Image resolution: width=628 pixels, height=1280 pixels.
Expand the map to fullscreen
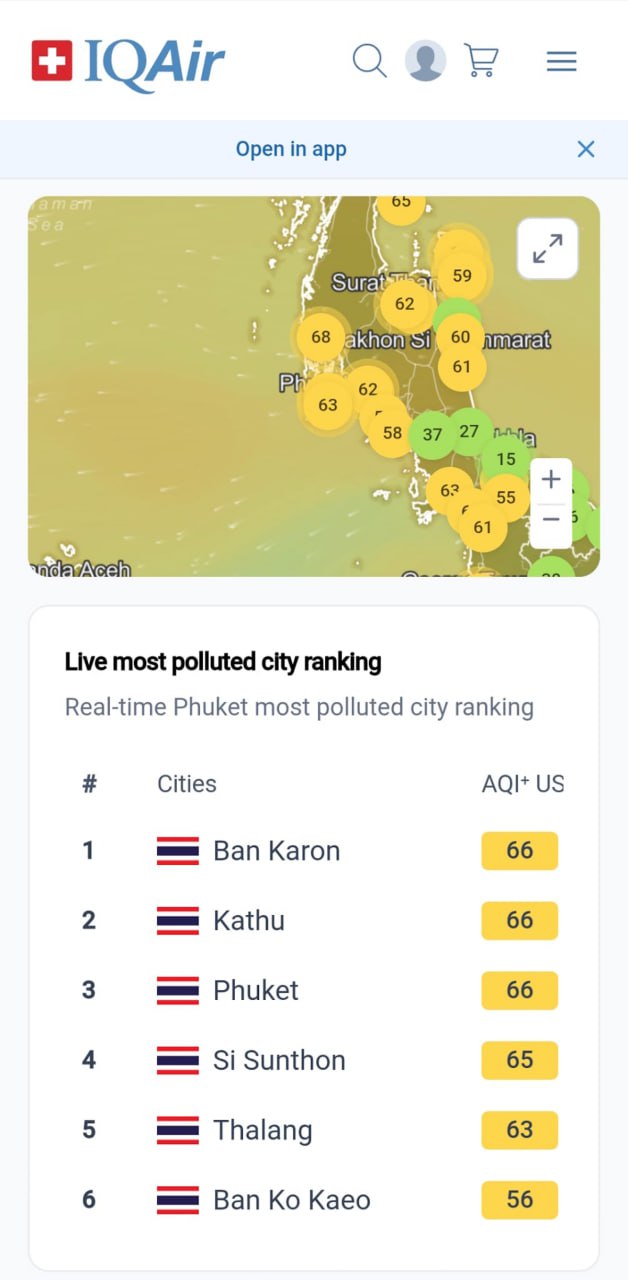(547, 250)
